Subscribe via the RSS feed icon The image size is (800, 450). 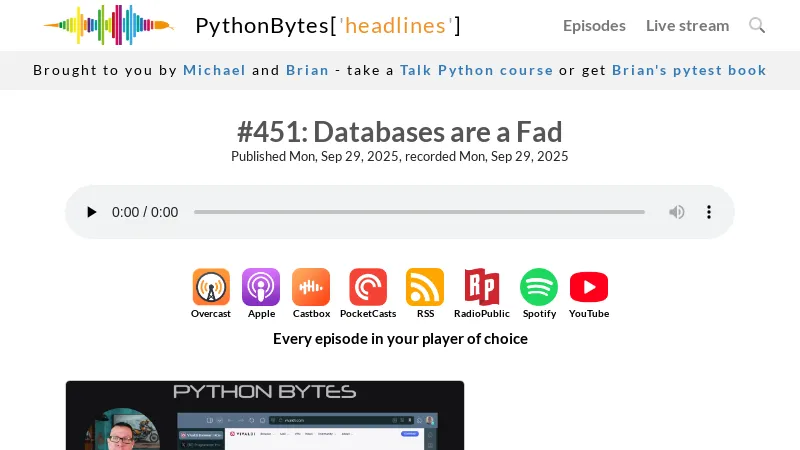[x=425, y=288]
